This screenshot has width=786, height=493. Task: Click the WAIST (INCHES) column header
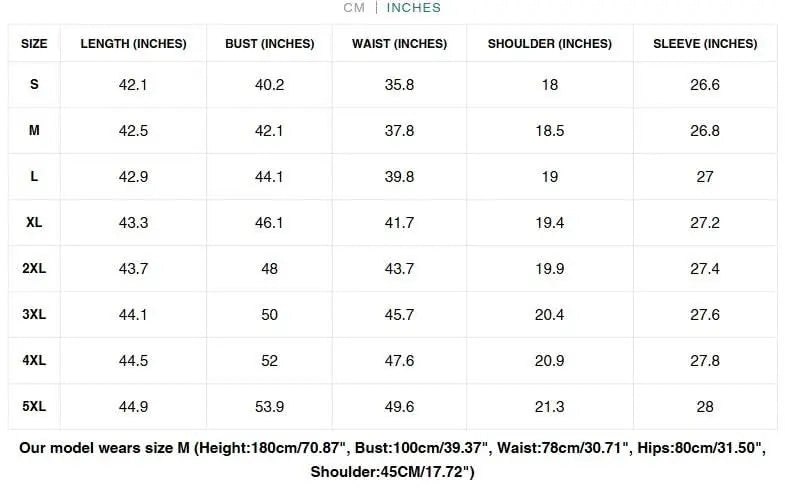(399, 44)
